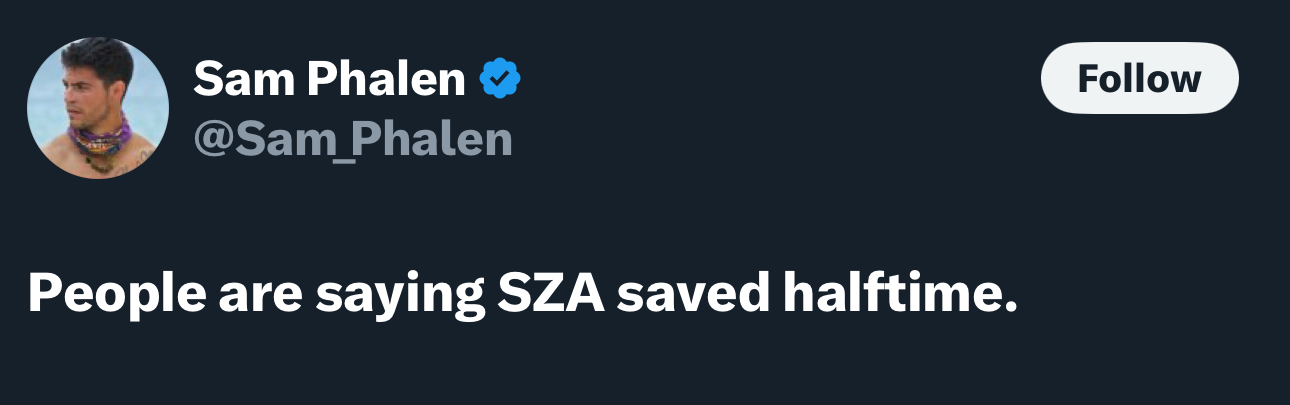
Task: Open the profile from the round photo
Action: (98, 108)
